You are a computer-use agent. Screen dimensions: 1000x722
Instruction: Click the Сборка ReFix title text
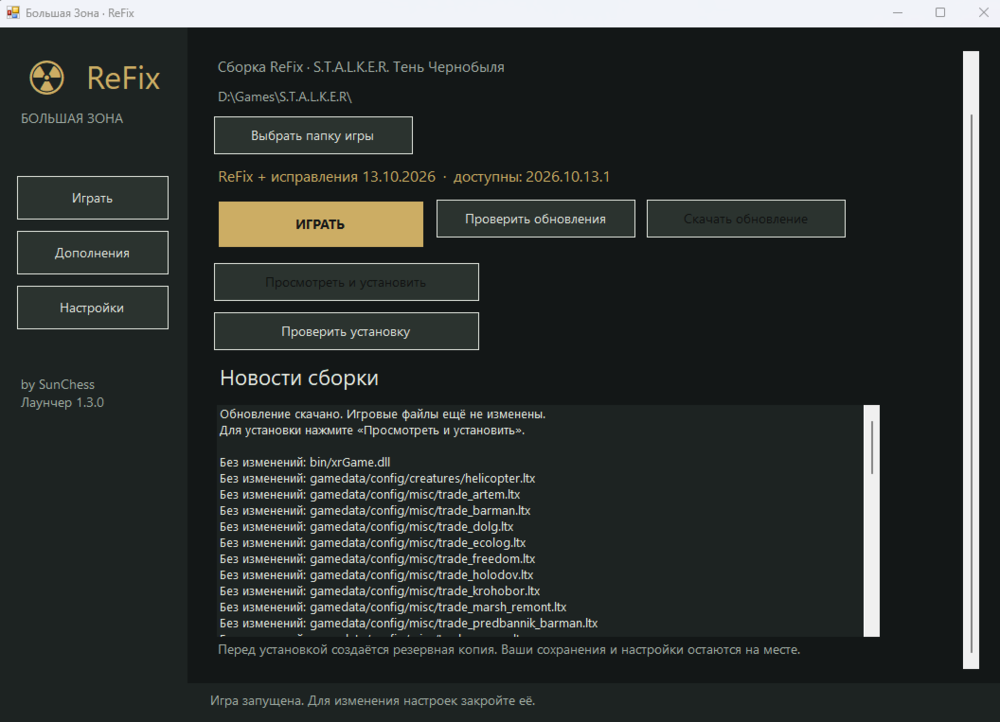point(361,67)
